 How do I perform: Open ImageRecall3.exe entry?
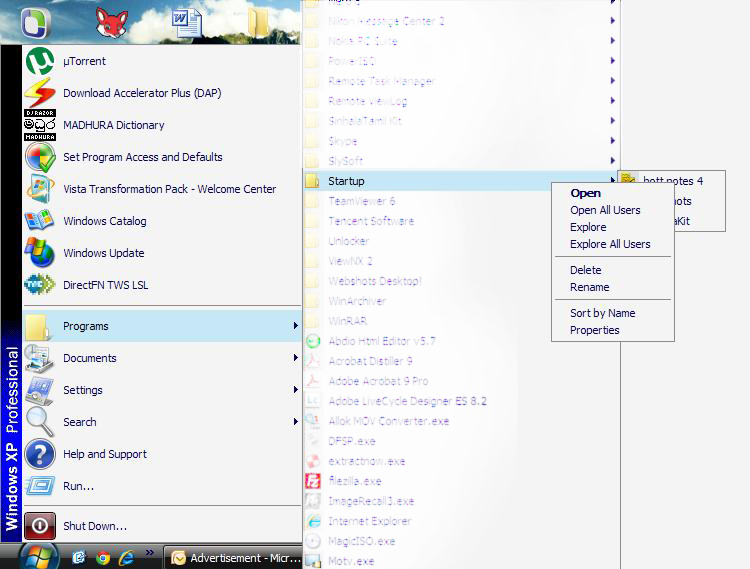pyautogui.click(x=371, y=501)
